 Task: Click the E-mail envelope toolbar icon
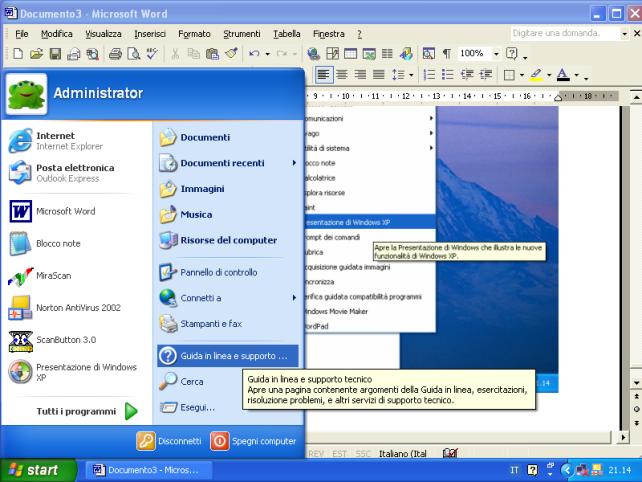click(x=74, y=54)
